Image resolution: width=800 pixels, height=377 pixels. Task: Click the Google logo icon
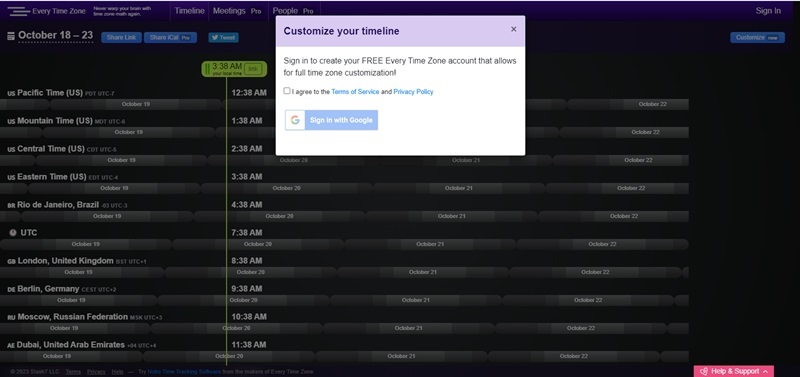(x=295, y=120)
